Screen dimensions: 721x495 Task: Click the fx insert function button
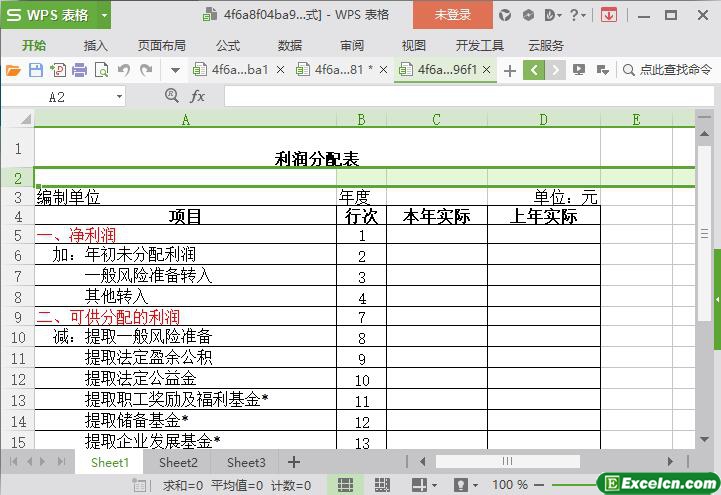coord(197,96)
